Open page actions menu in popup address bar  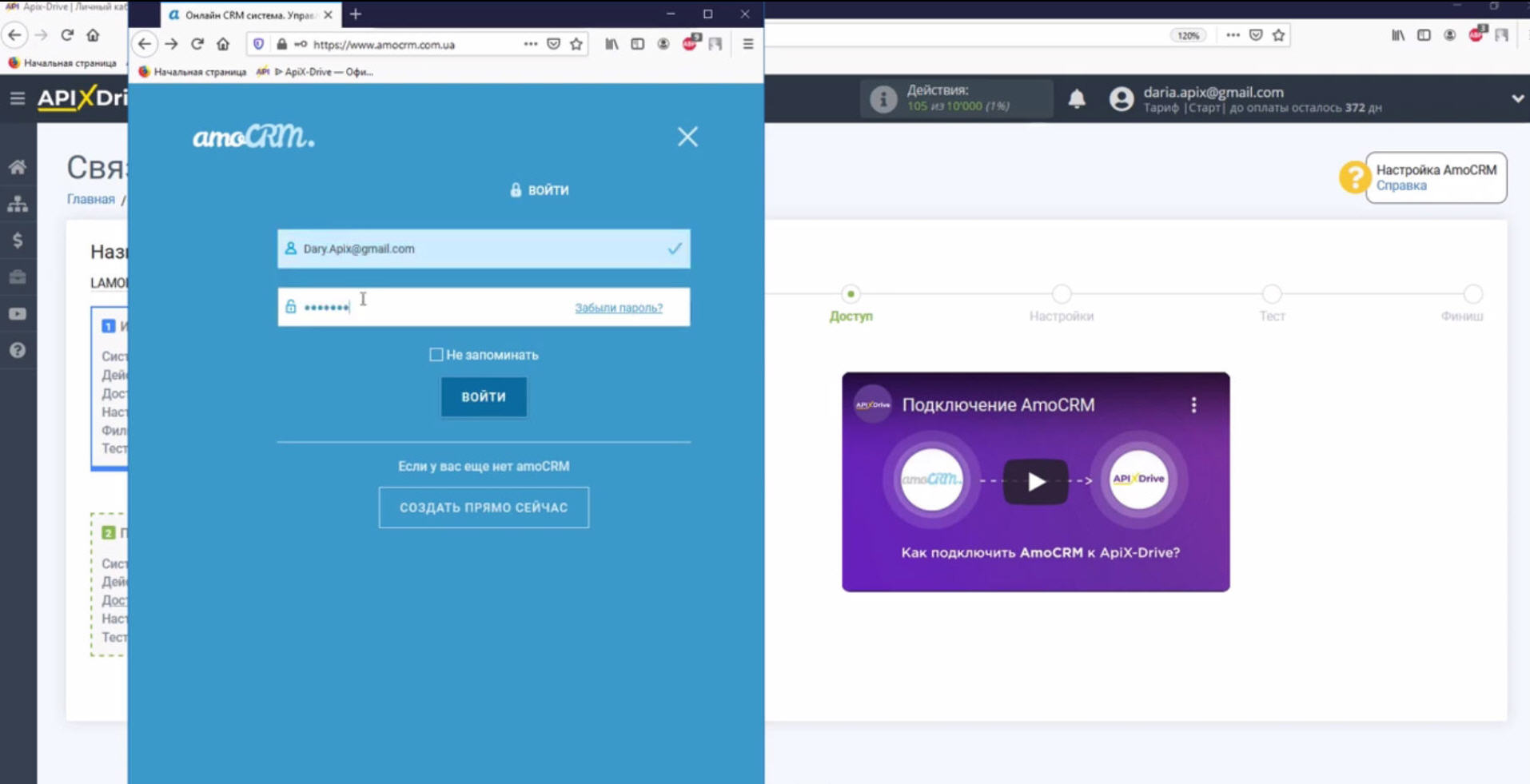click(530, 44)
